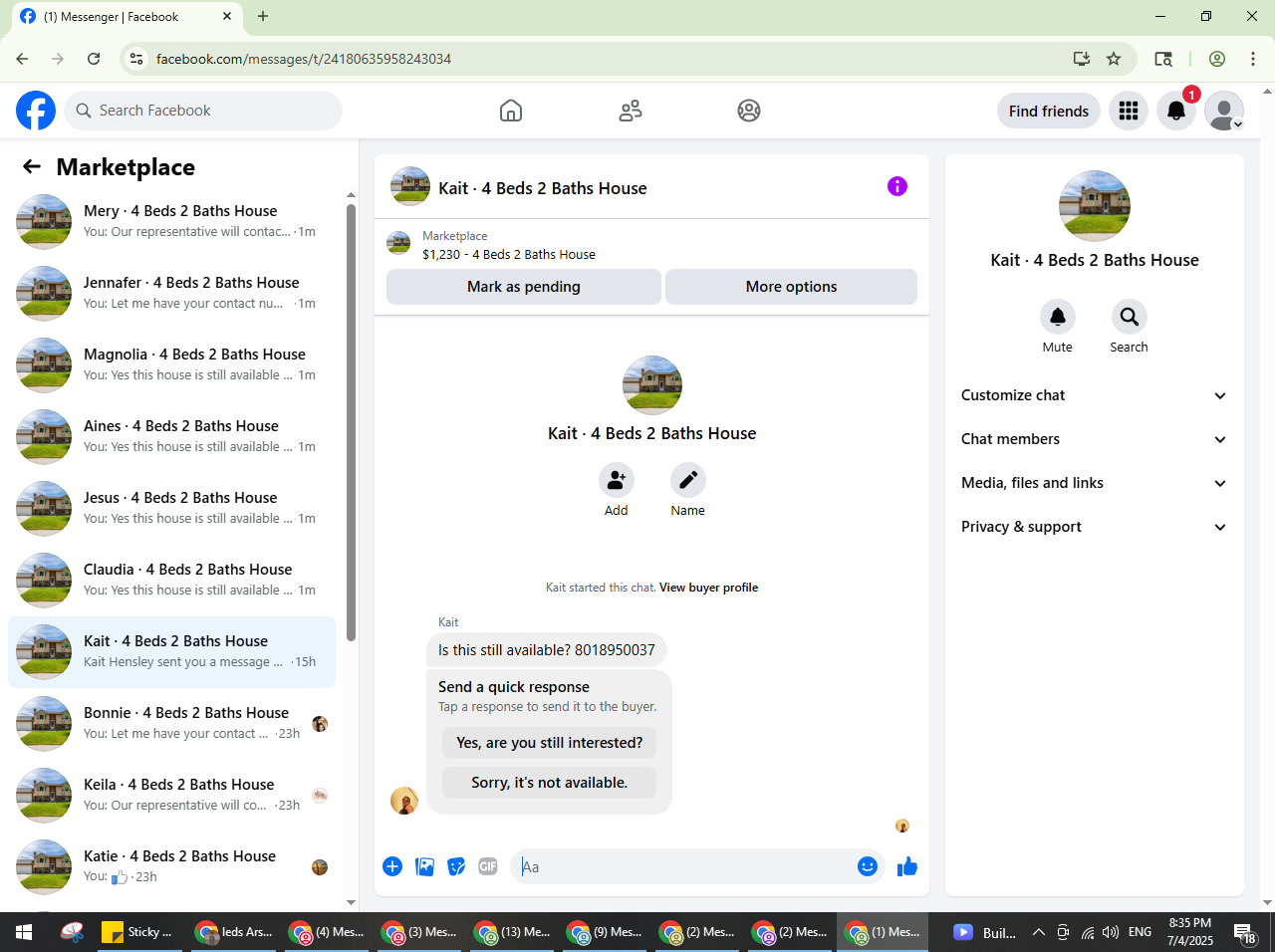Click the Name edit pencil icon

pos(688,480)
